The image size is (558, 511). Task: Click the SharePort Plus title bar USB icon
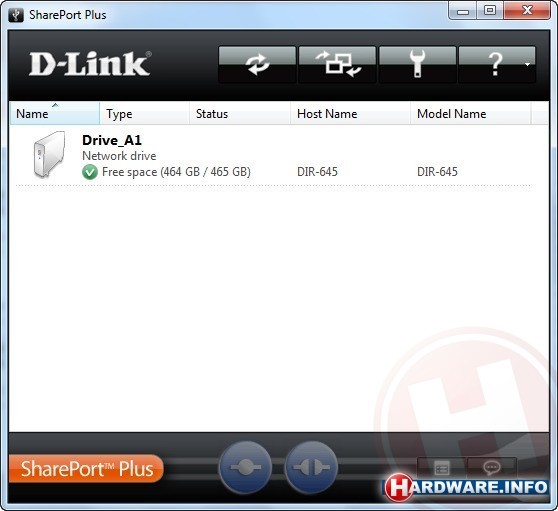(16, 15)
